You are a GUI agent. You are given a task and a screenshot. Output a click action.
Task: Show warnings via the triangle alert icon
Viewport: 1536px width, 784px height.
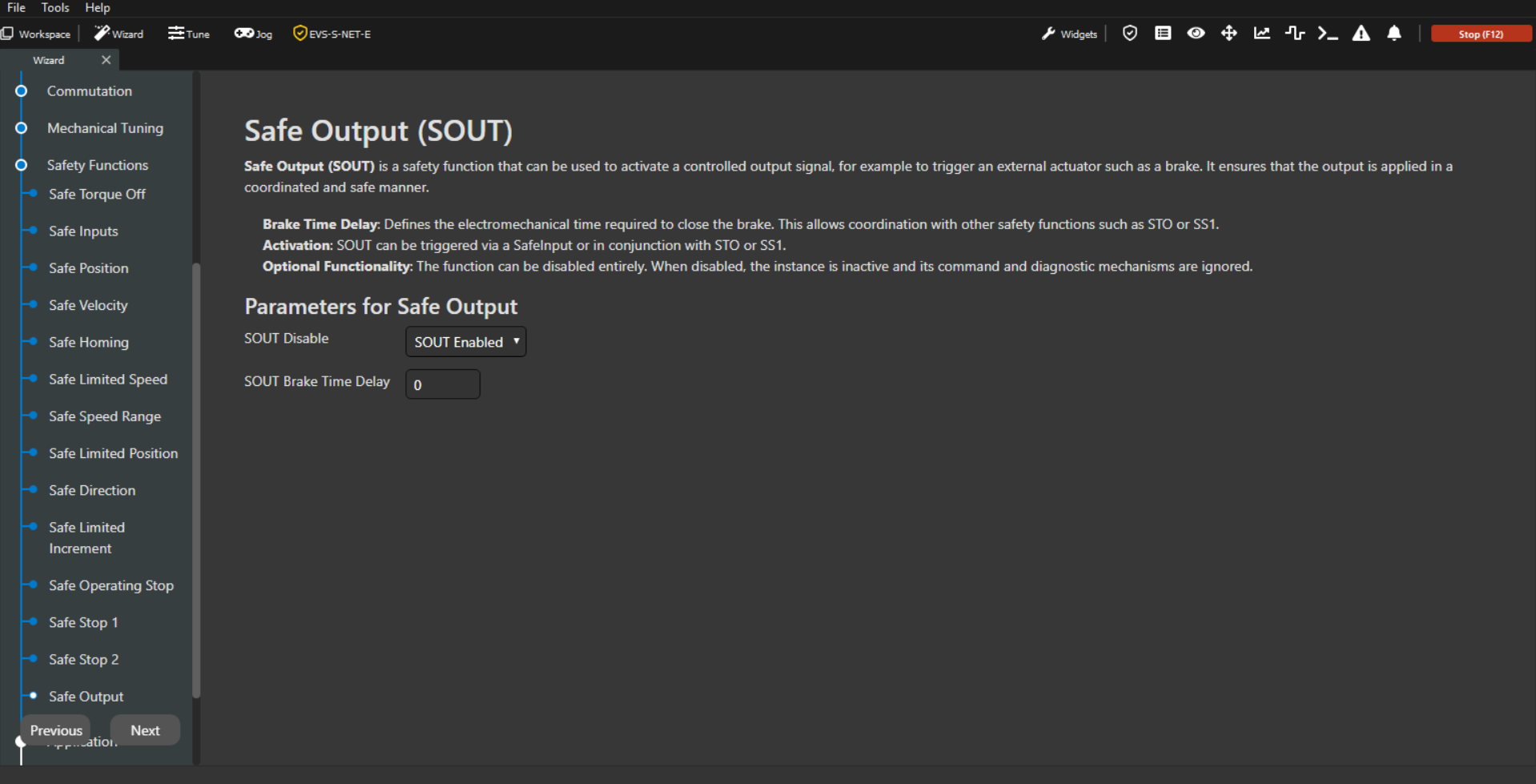1361,34
